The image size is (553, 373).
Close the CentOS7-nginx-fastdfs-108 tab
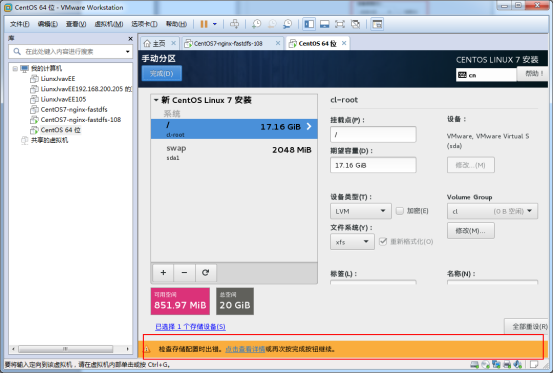[x=278, y=43]
